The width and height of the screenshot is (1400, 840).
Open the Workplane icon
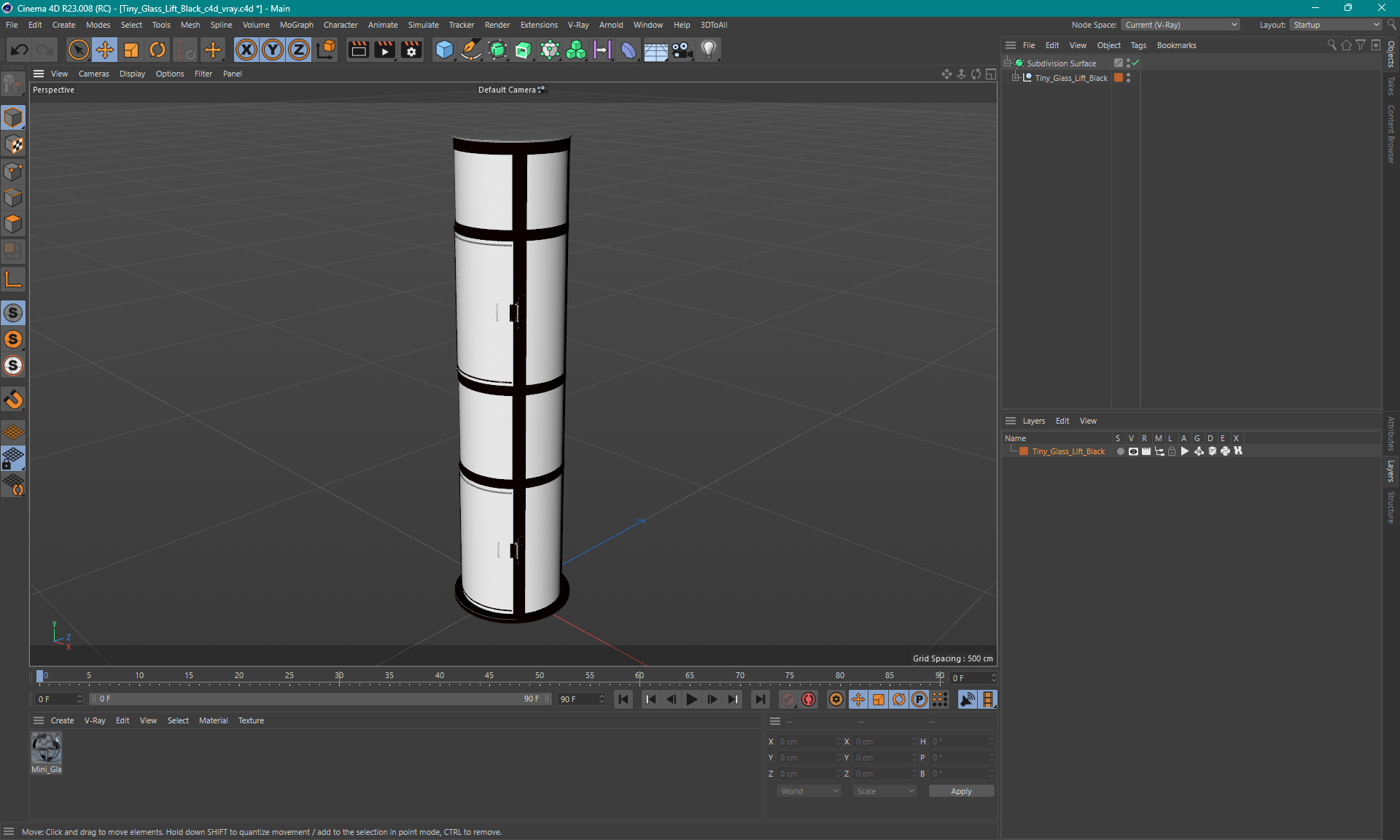[13, 432]
